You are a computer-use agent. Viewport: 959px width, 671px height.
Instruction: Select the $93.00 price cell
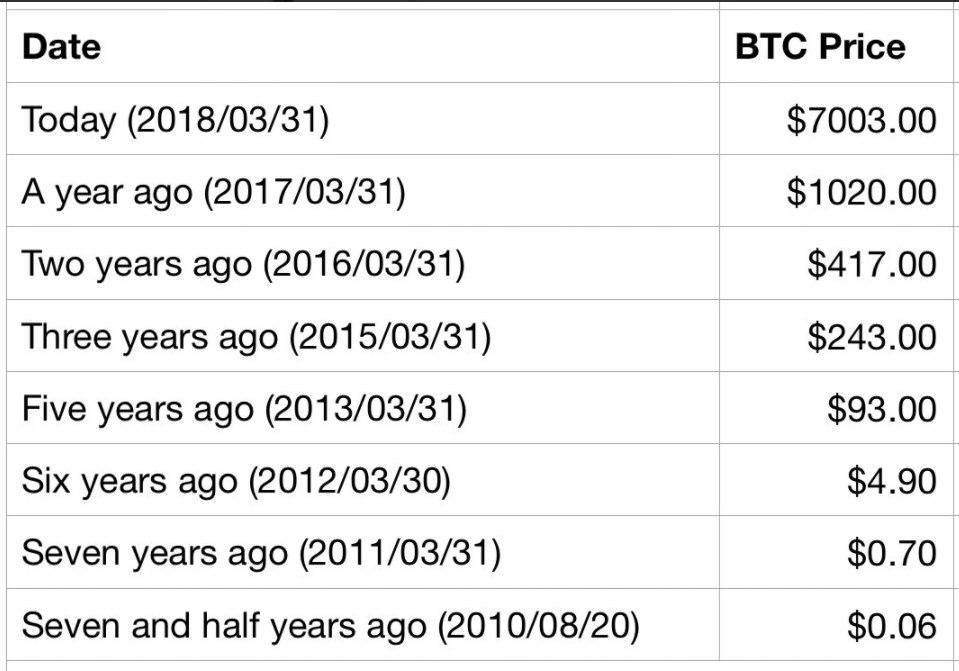pos(836,407)
